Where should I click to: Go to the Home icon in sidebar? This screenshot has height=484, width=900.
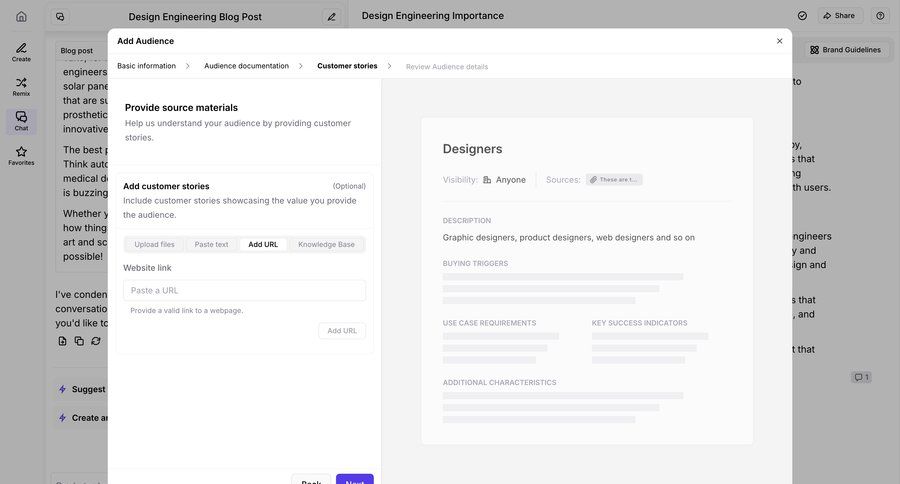pos(21,16)
